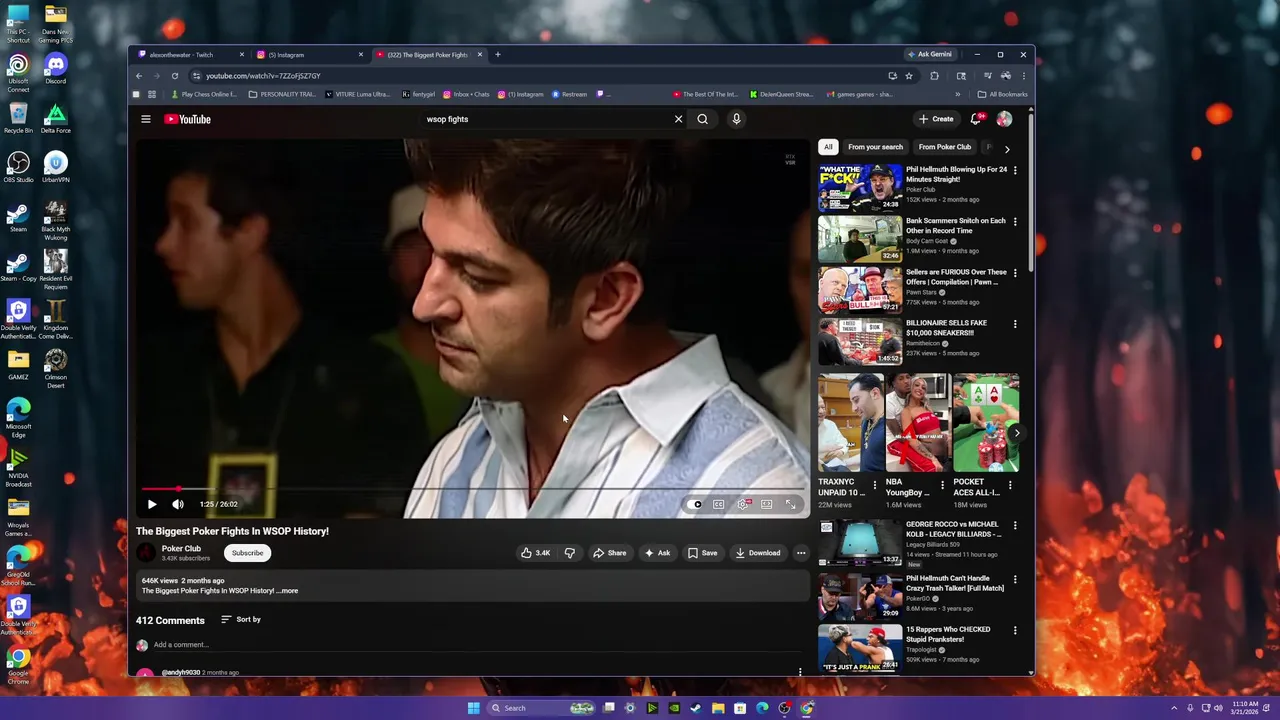The width and height of the screenshot is (1280, 720).
Task: Select the All filter chip
Action: 828,147
